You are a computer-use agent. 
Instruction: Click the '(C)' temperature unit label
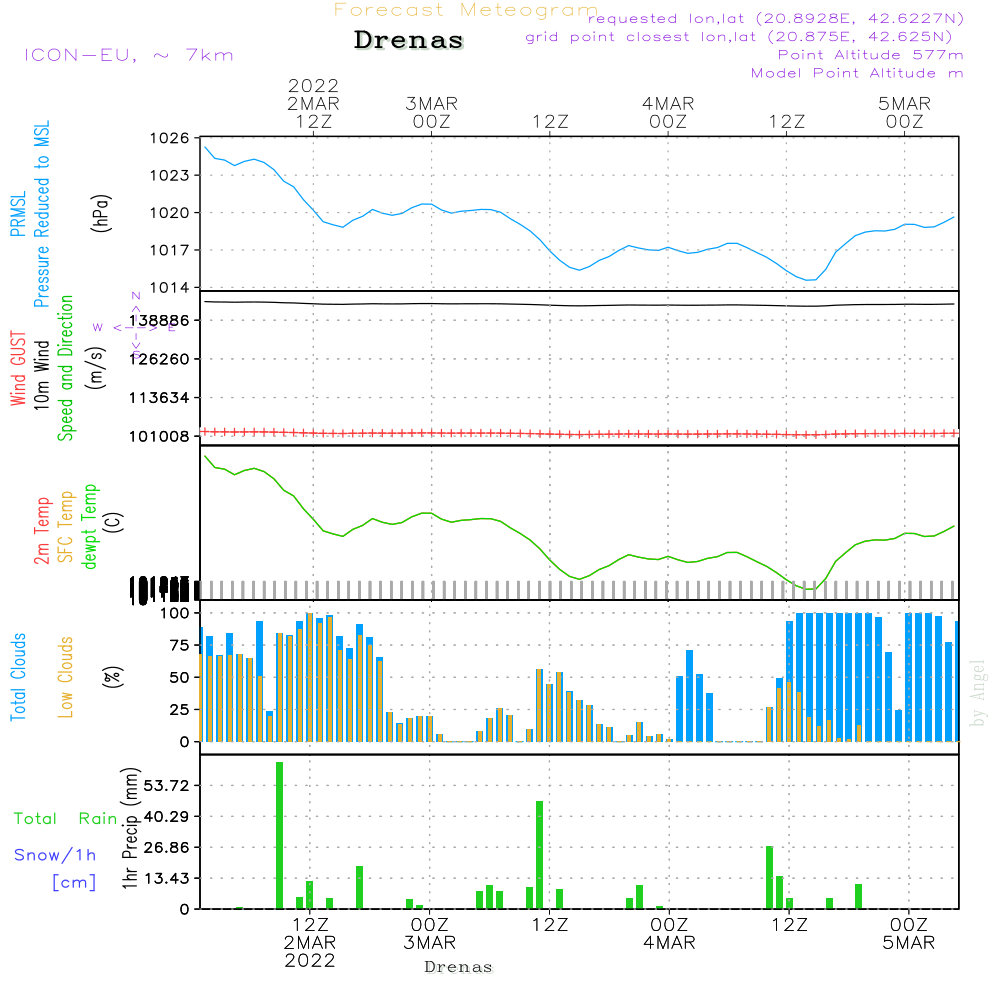tap(113, 522)
